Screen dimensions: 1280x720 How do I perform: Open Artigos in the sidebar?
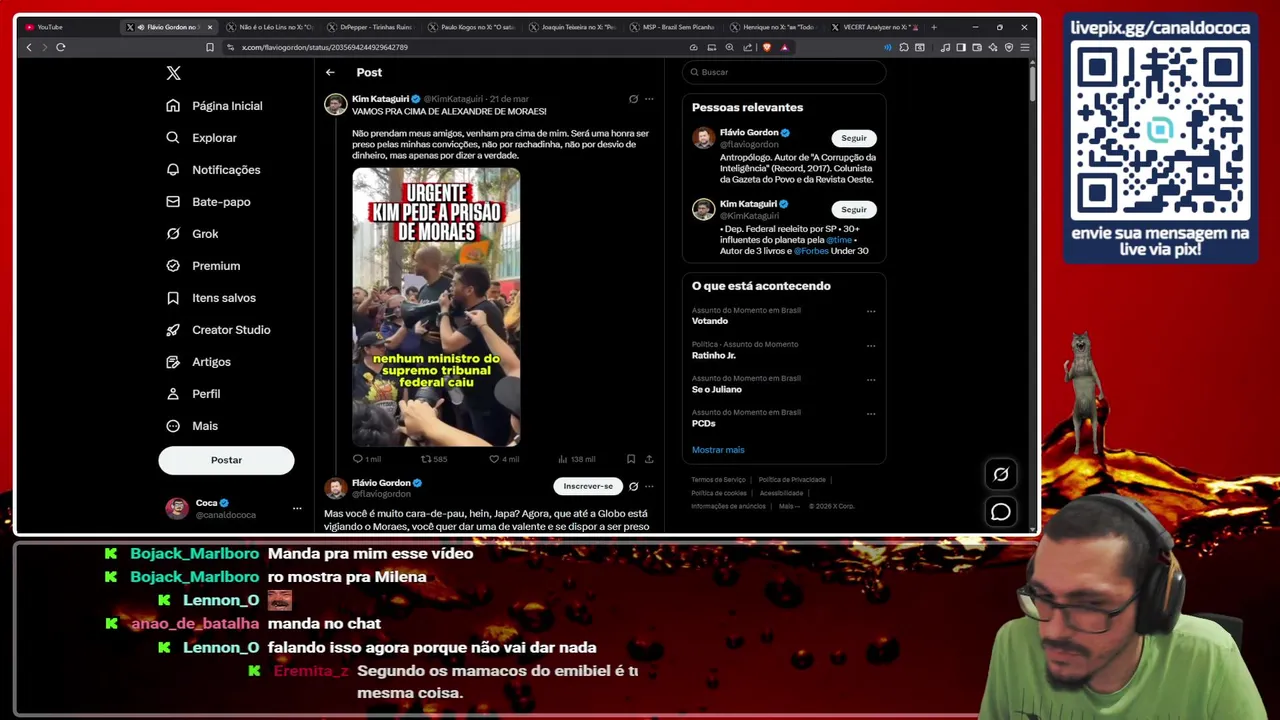(x=198, y=362)
